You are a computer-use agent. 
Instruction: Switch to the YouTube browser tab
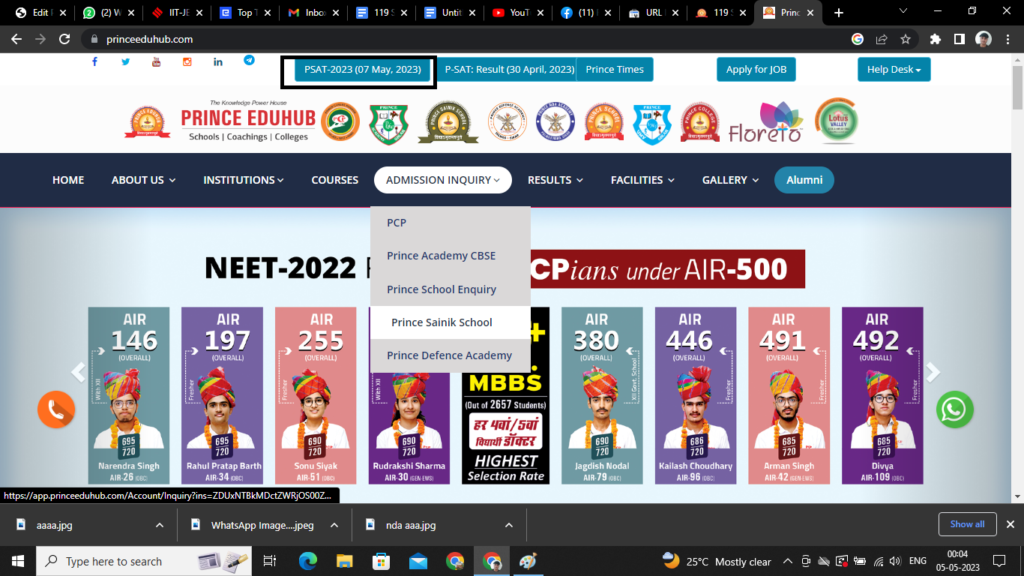pyautogui.click(x=510, y=13)
